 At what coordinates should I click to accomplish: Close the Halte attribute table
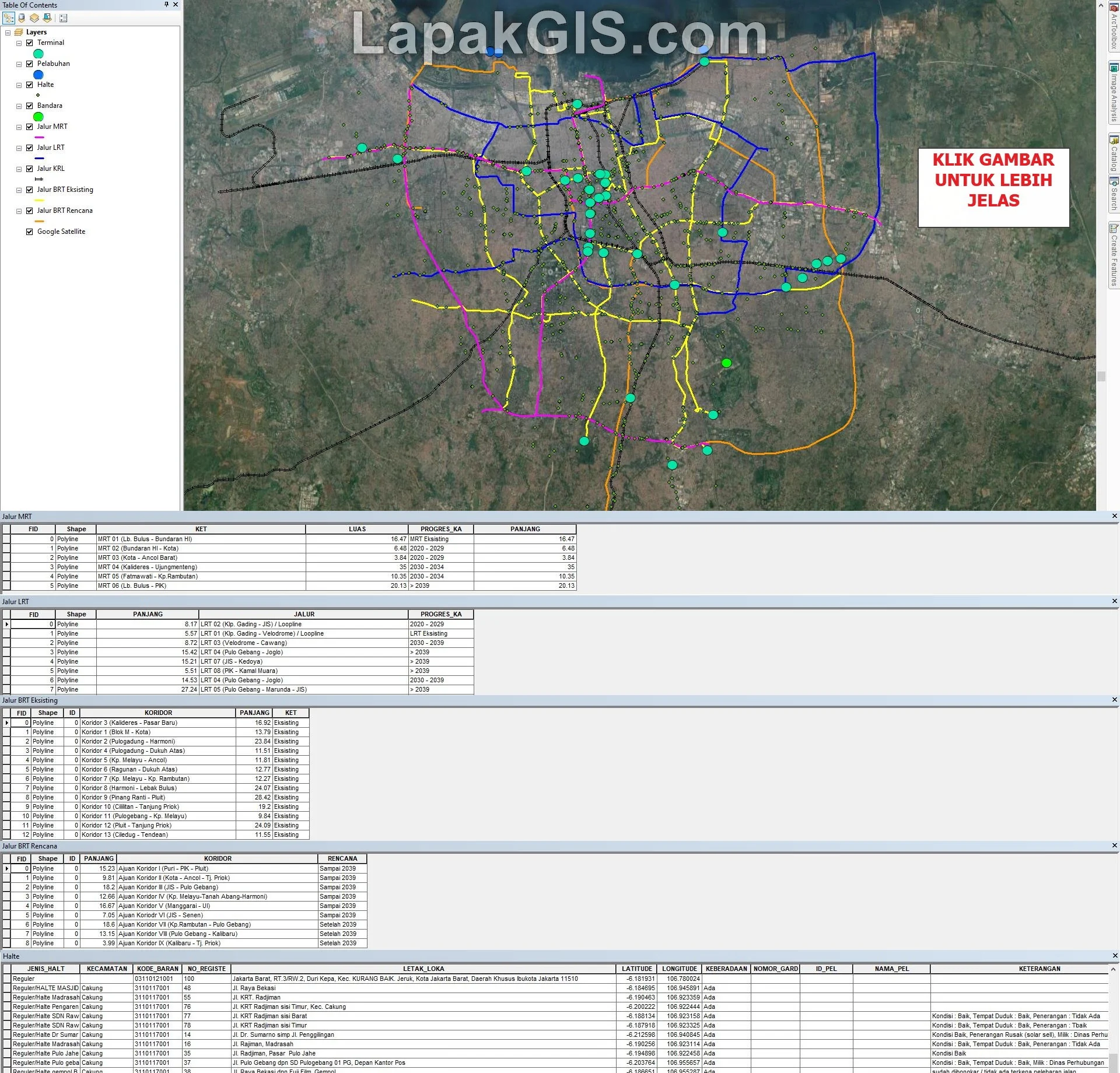pyautogui.click(x=1114, y=956)
